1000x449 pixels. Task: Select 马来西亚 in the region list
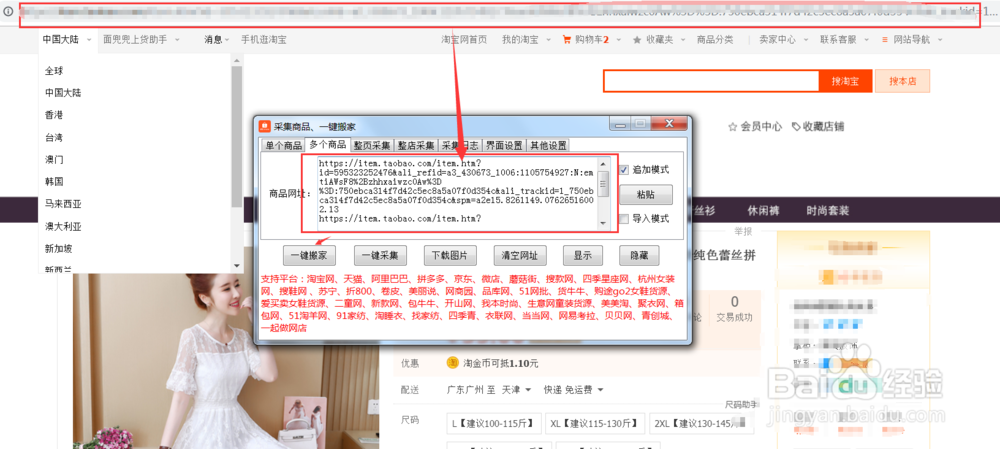click(63, 204)
